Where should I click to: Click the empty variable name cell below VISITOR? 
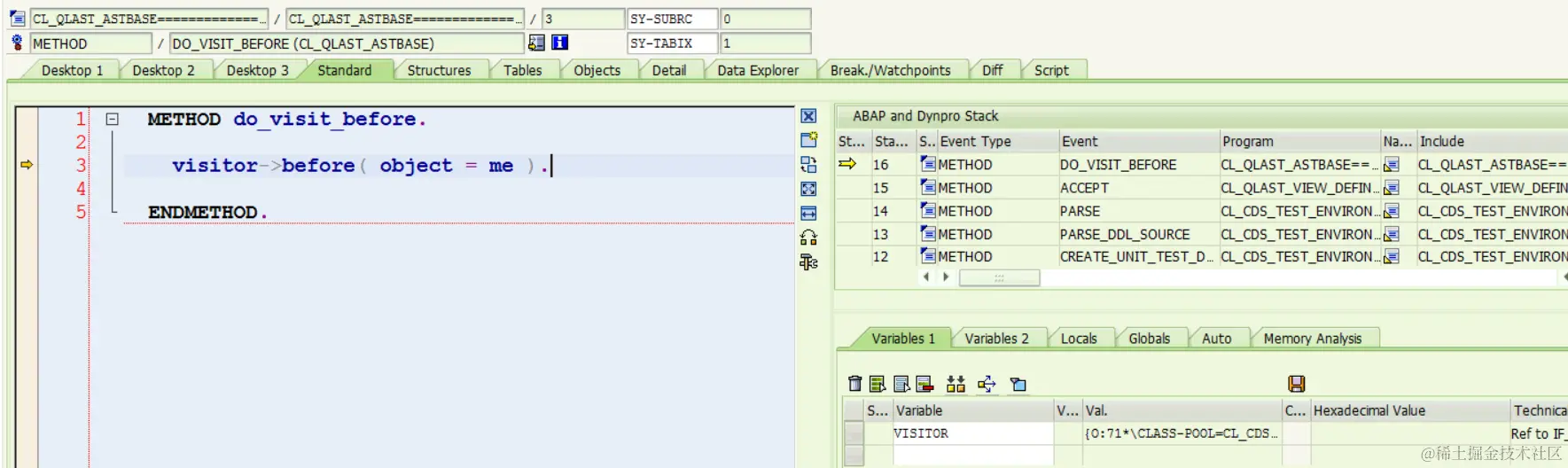pyautogui.click(x=972, y=455)
